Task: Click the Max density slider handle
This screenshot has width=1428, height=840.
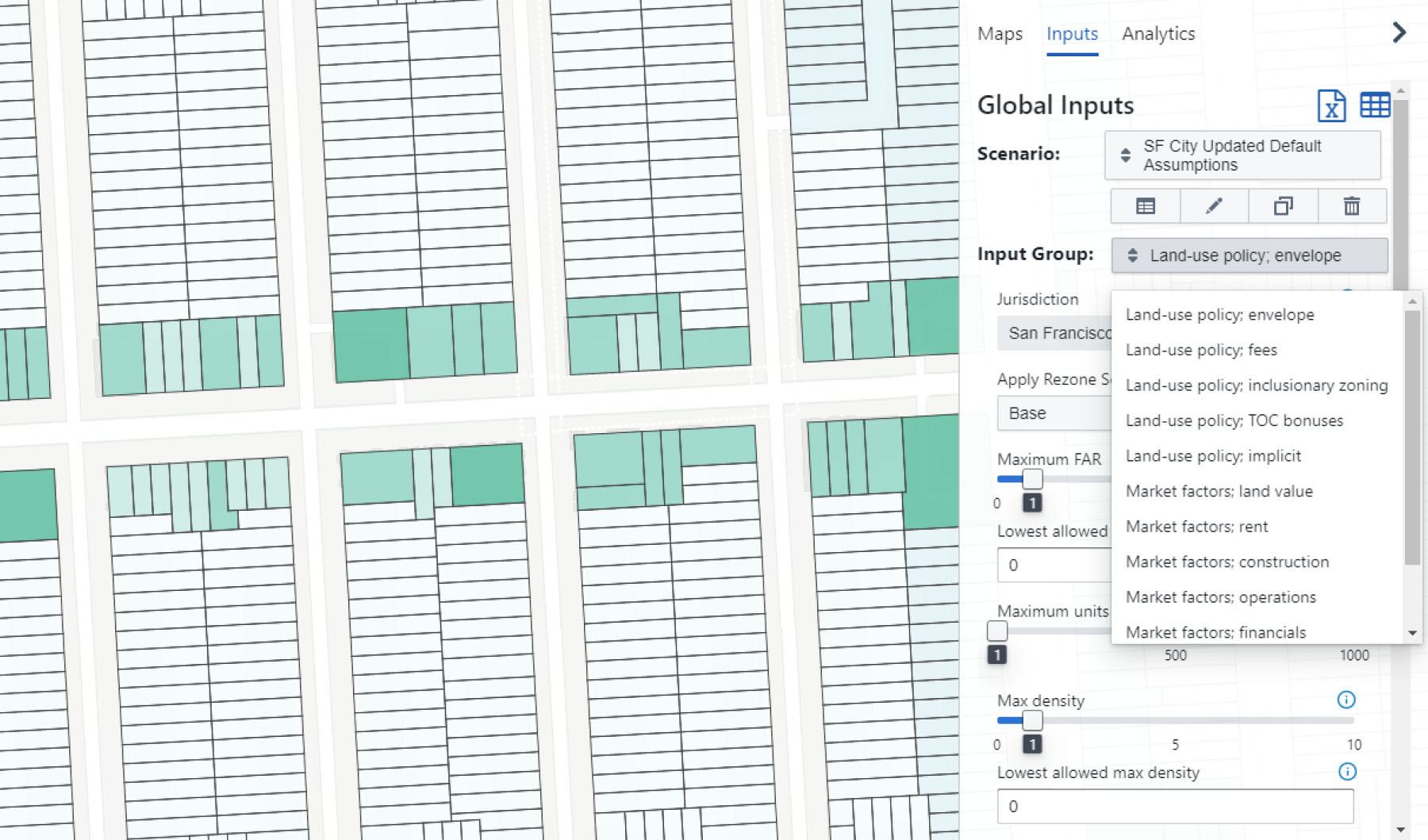Action: (1032, 720)
